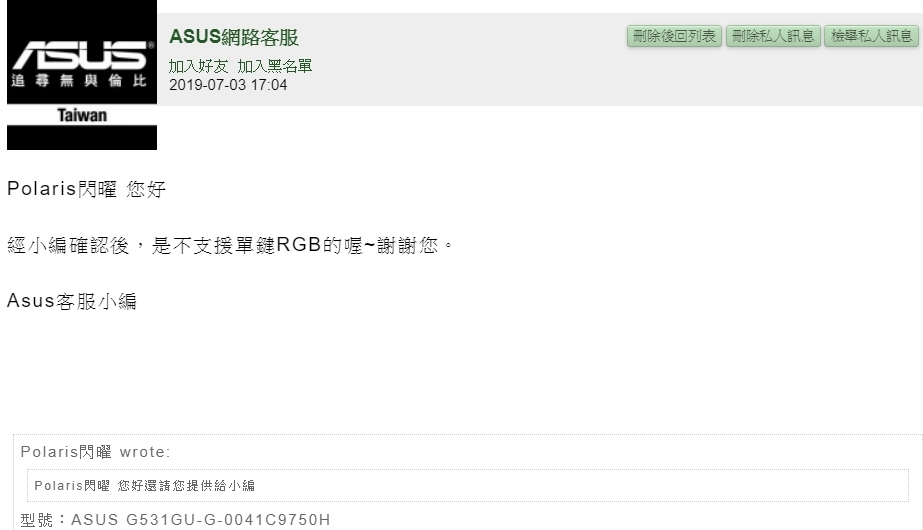This screenshot has height=530, width=923.
Task: Click the RGB text in reply message
Action: [298, 245]
